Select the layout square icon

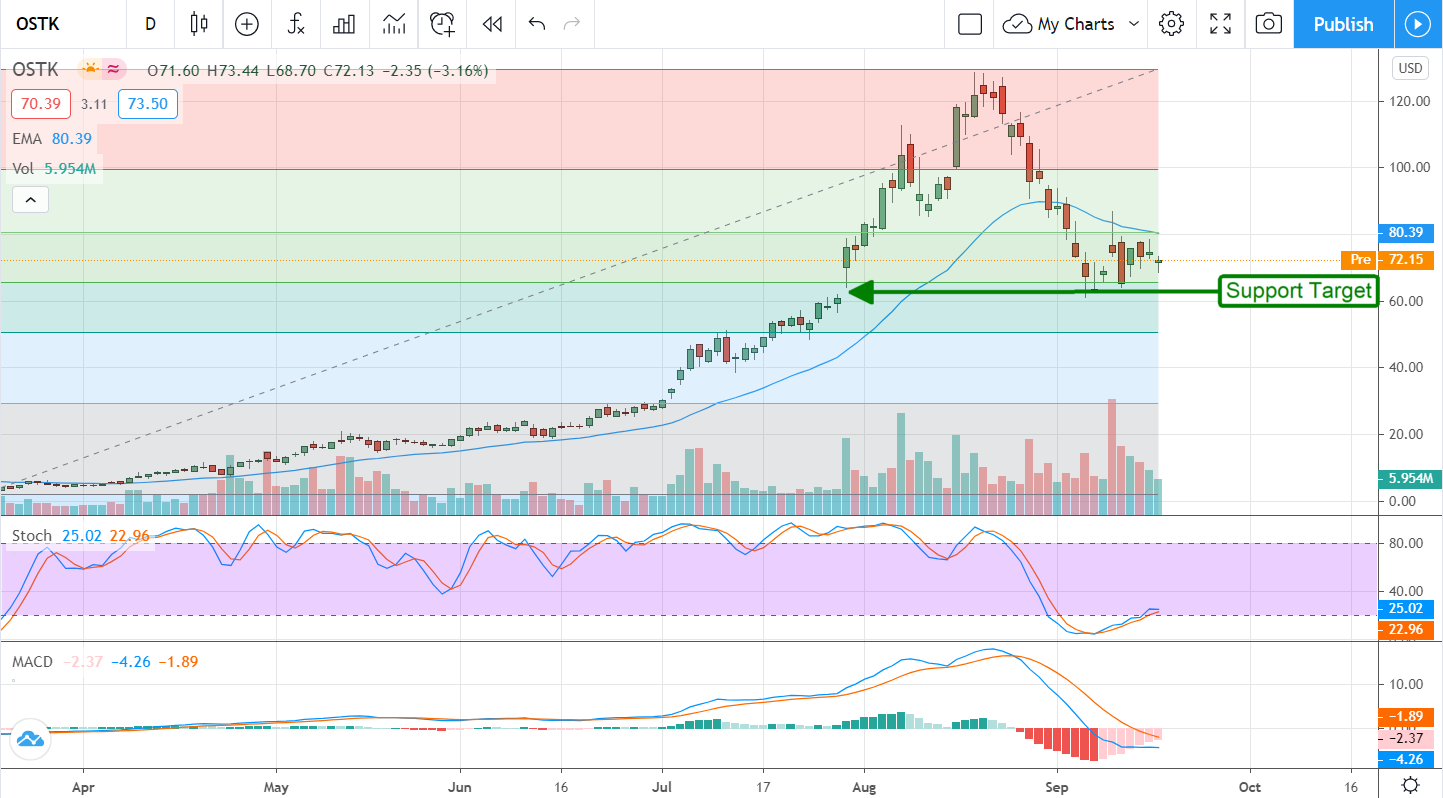pos(970,24)
